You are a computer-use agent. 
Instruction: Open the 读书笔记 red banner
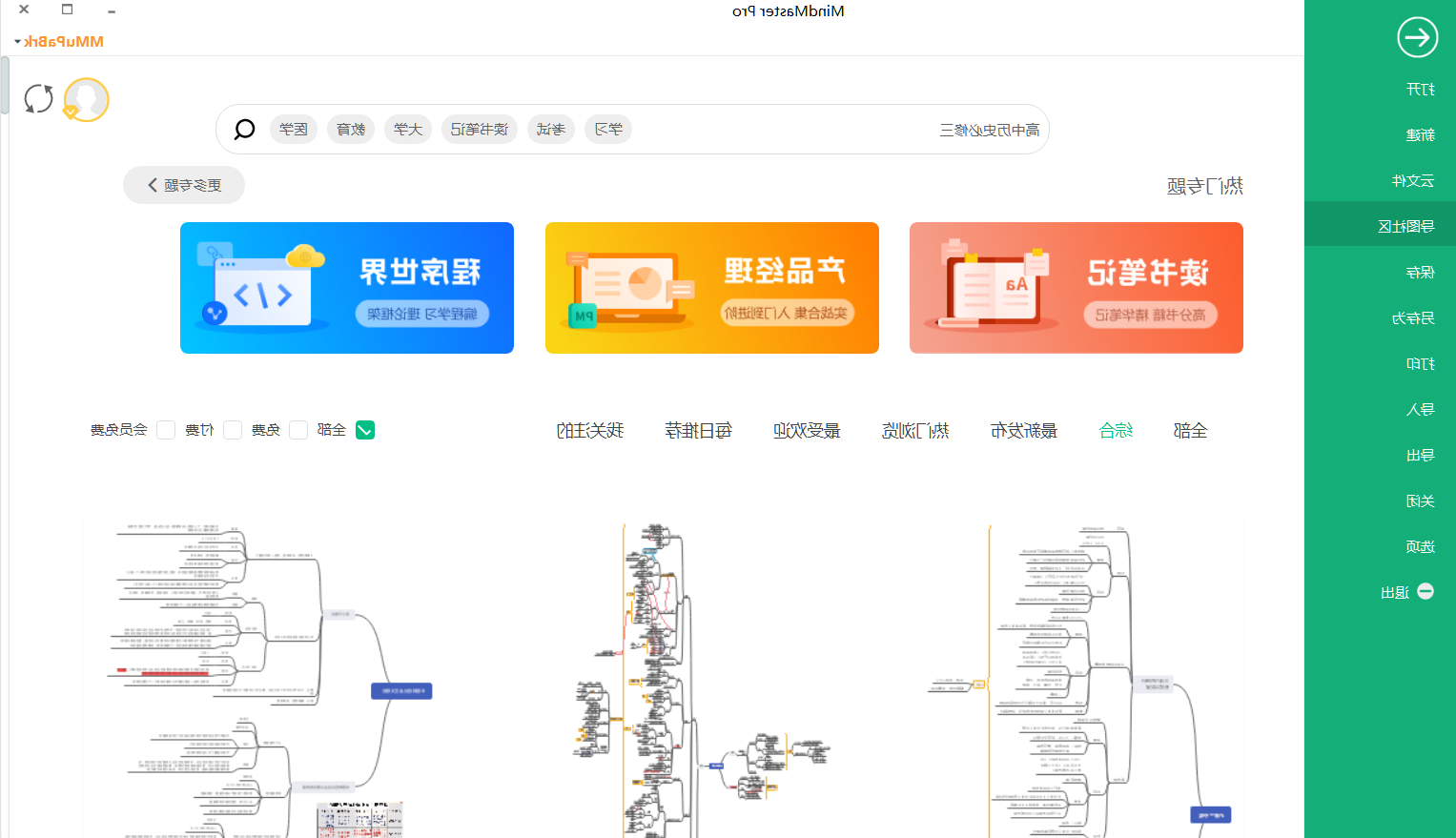pos(1077,288)
